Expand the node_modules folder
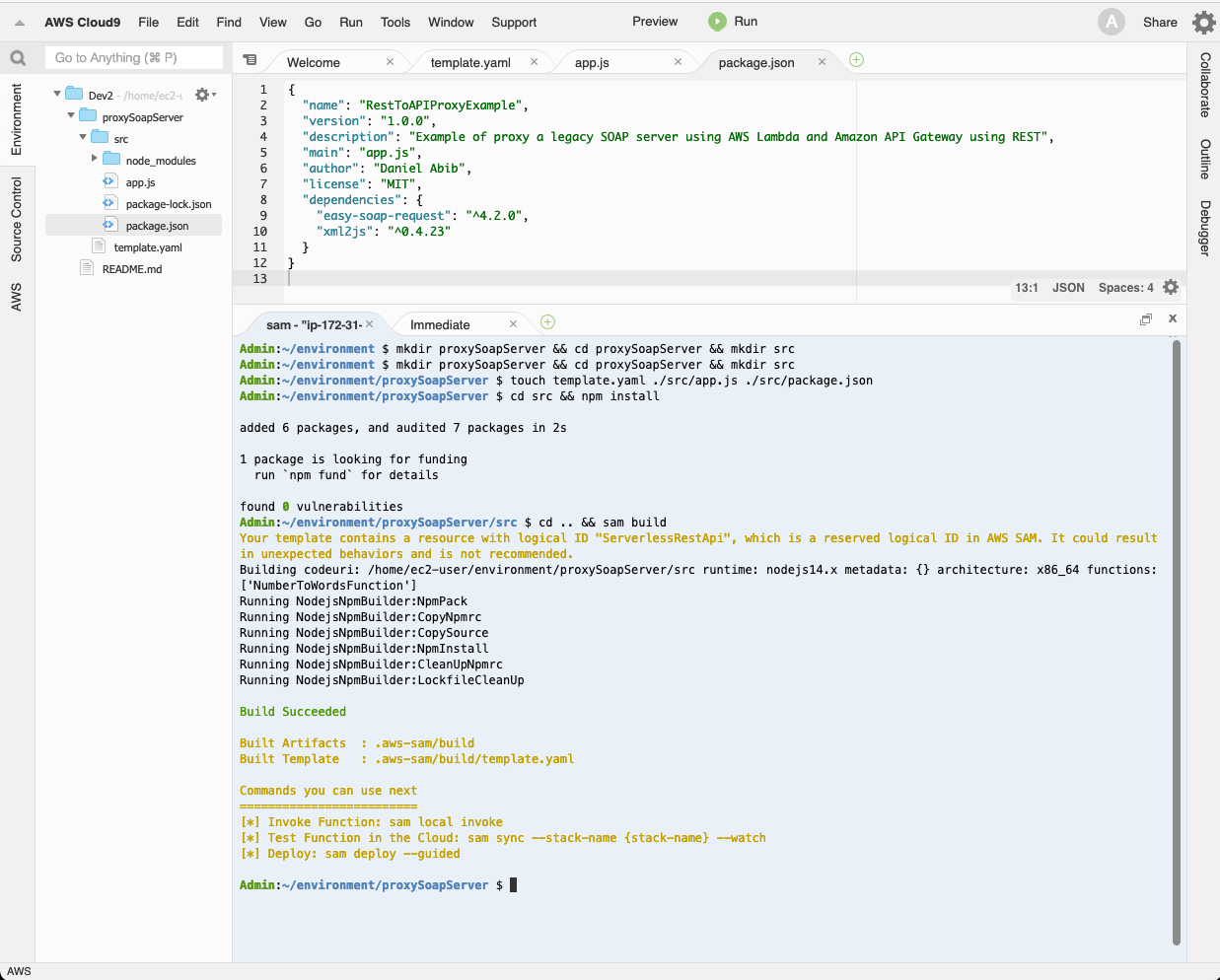The height and width of the screenshot is (980, 1220). pyautogui.click(x=95, y=159)
